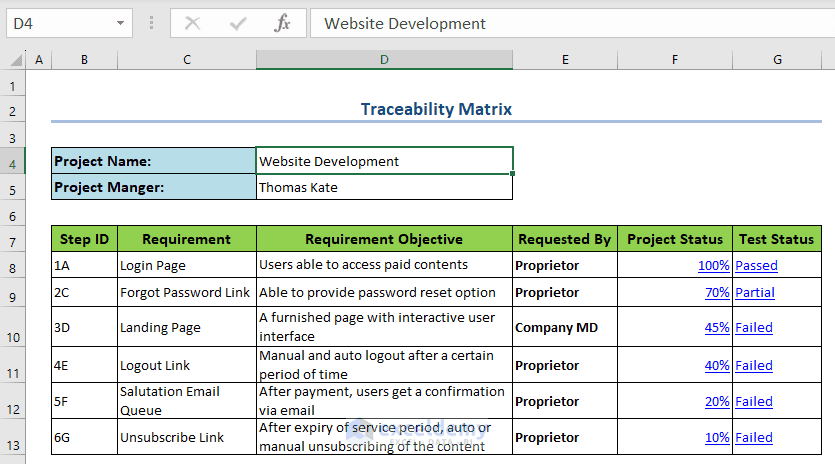The width and height of the screenshot is (835, 464).
Task: Select the Salutation Email Queue cell
Action: pyautogui.click(x=187, y=401)
